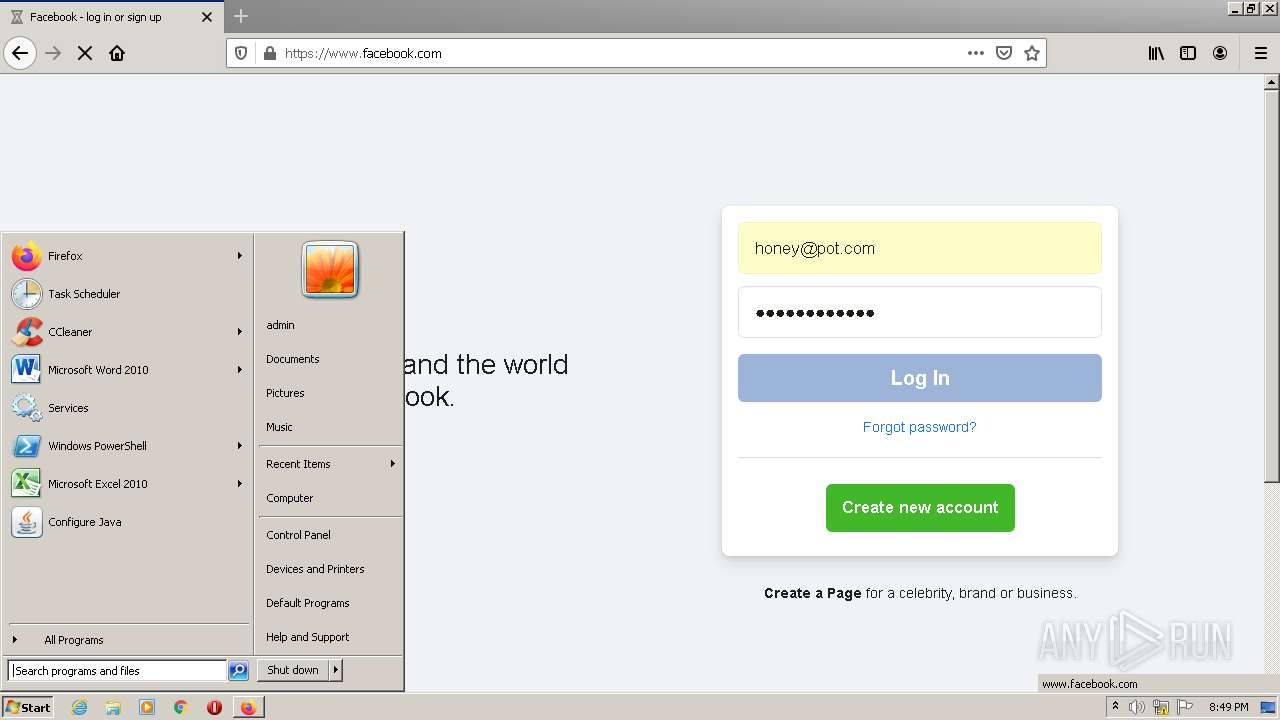1280x720 pixels.
Task: Click the Log In button
Action: coord(919,378)
